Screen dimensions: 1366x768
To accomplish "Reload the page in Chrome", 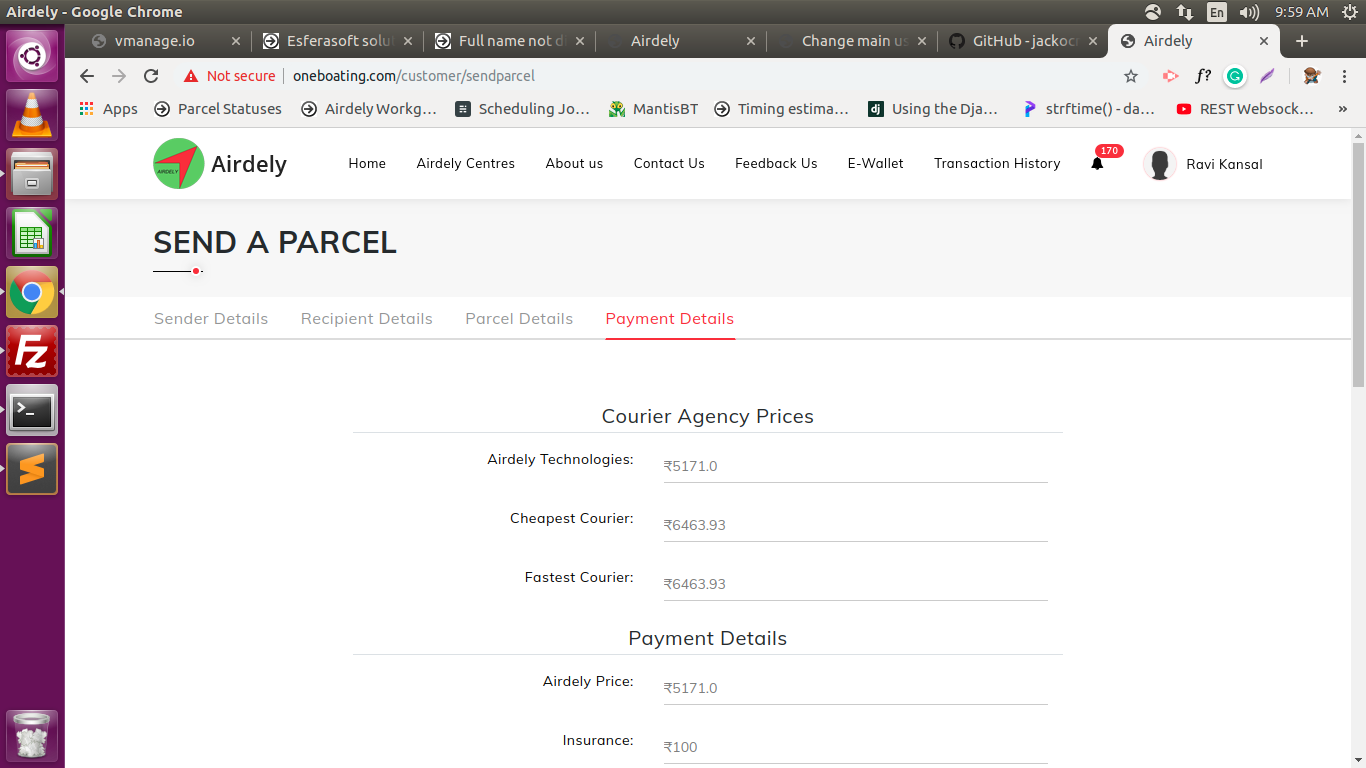I will click(x=151, y=76).
